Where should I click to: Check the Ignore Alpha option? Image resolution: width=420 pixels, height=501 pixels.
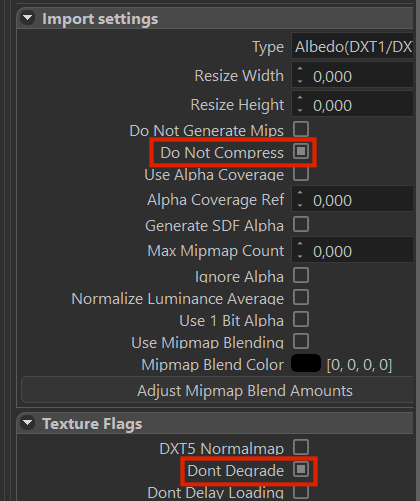pyautogui.click(x=301, y=275)
